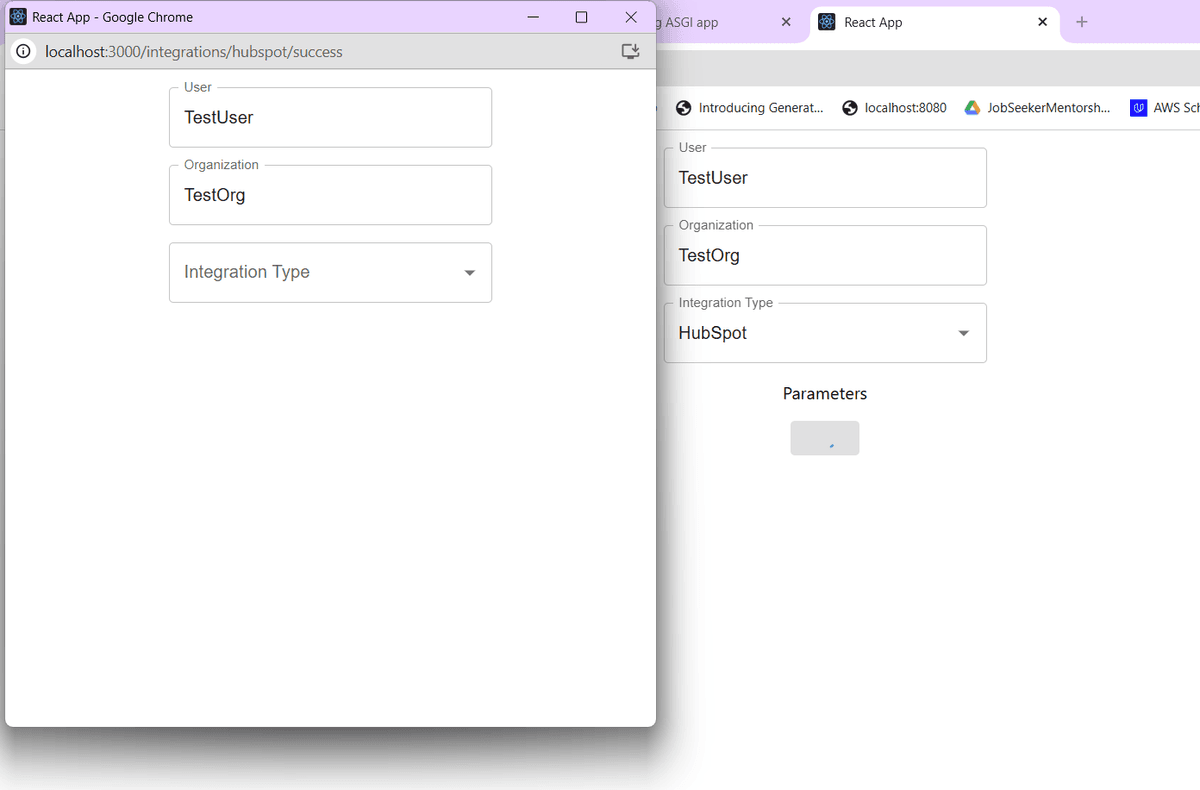Minimize the React App popup window
The width and height of the screenshot is (1200, 790).
[533, 17]
